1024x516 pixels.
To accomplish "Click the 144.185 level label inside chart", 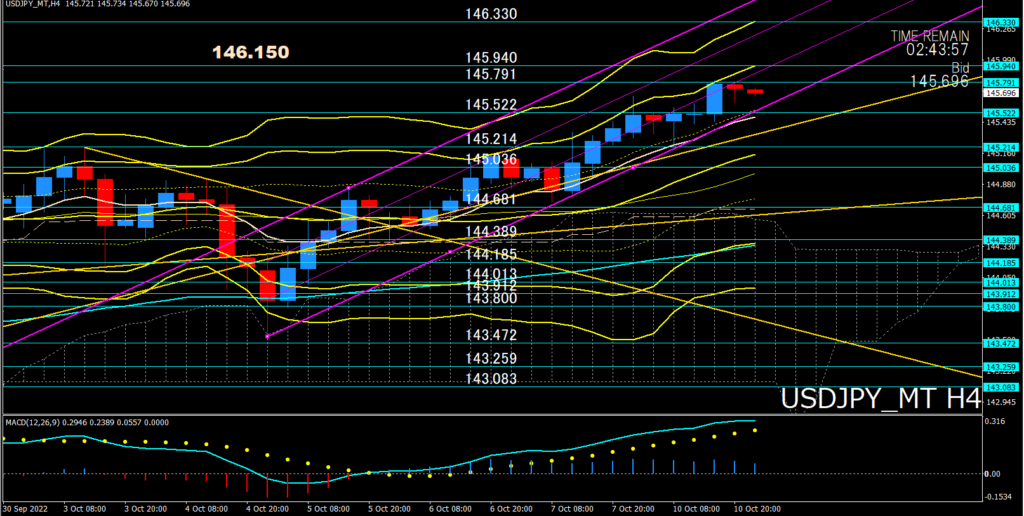I will pyautogui.click(x=491, y=255).
